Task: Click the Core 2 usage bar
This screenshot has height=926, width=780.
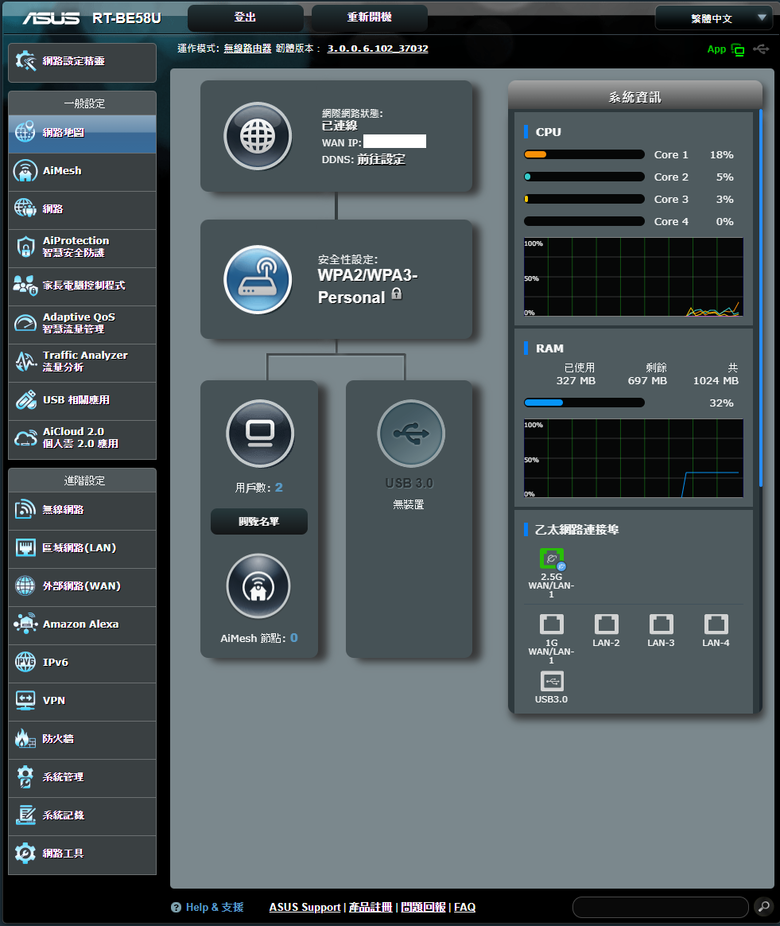Action: (x=584, y=177)
